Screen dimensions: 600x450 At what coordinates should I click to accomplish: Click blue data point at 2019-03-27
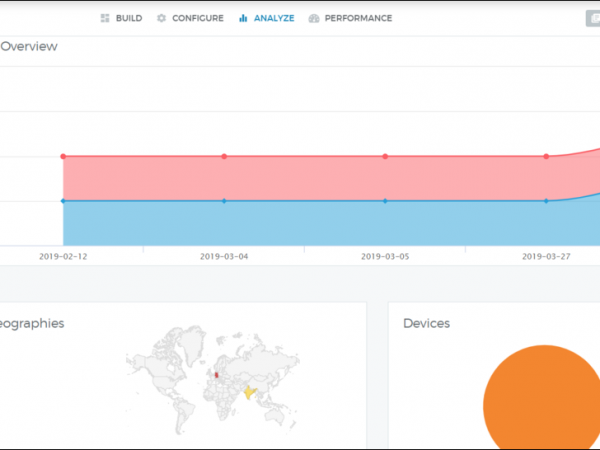(546, 201)
